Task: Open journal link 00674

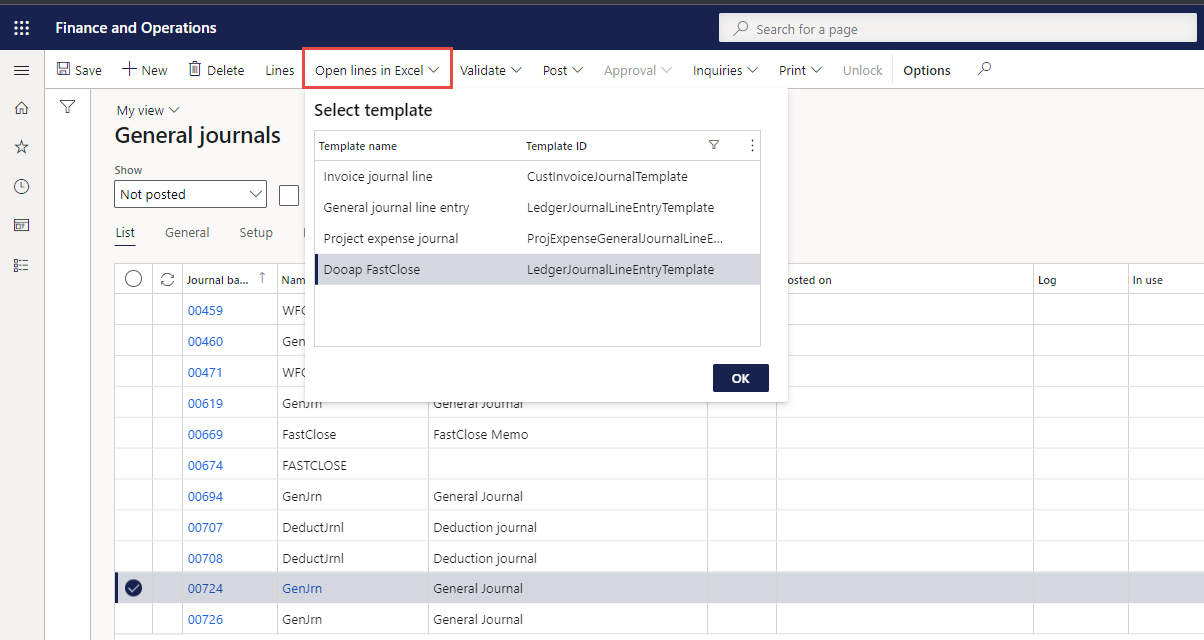Action: [x=205, y=465]
